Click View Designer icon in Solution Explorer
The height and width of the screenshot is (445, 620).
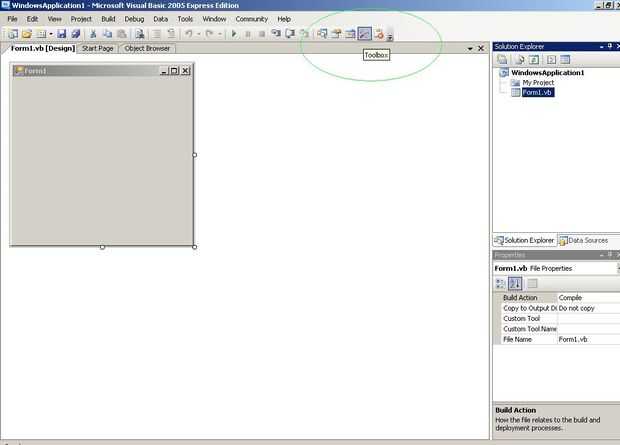pyautogui.click(x=565, y=60)
